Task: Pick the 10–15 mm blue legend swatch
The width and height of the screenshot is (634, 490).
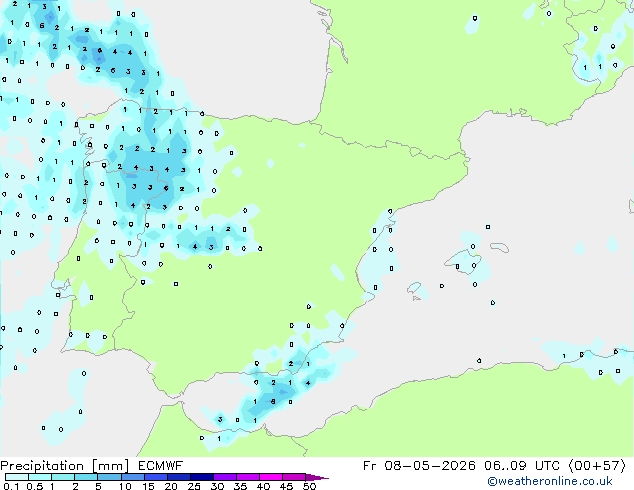Action: (x=133, y=477)
